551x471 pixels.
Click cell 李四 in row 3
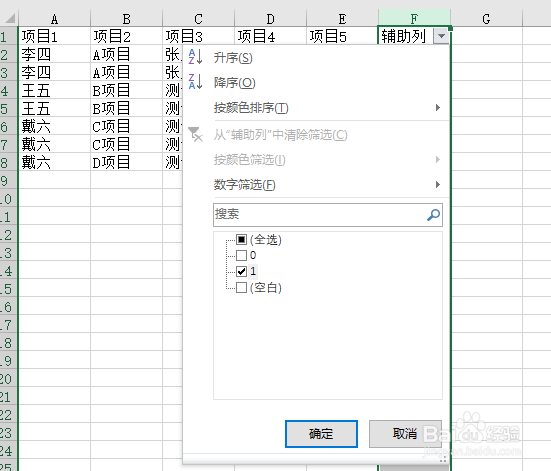[x=54, y=72]
